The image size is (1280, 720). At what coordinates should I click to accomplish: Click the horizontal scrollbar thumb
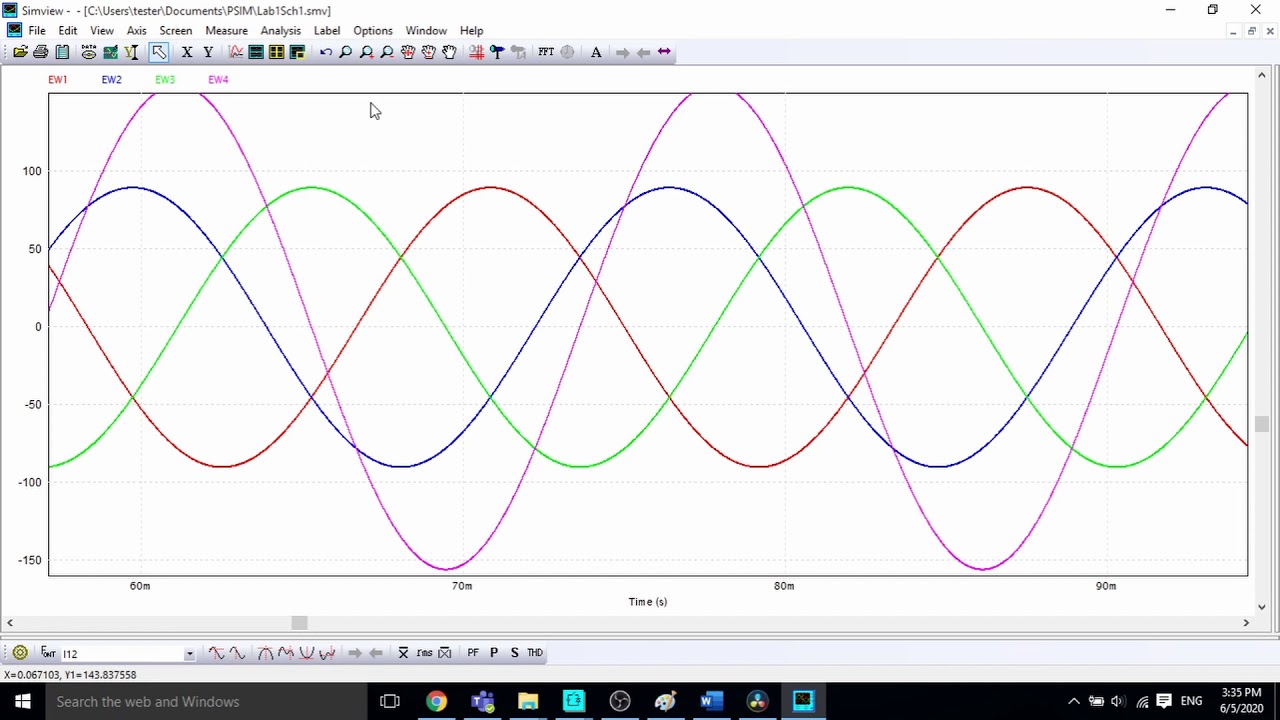pos(299,623)
